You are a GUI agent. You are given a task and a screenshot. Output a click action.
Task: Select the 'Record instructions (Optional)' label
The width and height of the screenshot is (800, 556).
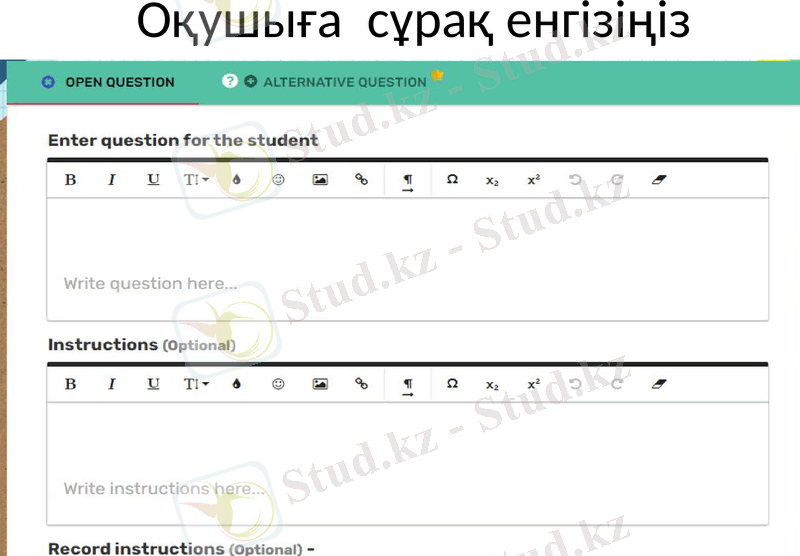176,549
